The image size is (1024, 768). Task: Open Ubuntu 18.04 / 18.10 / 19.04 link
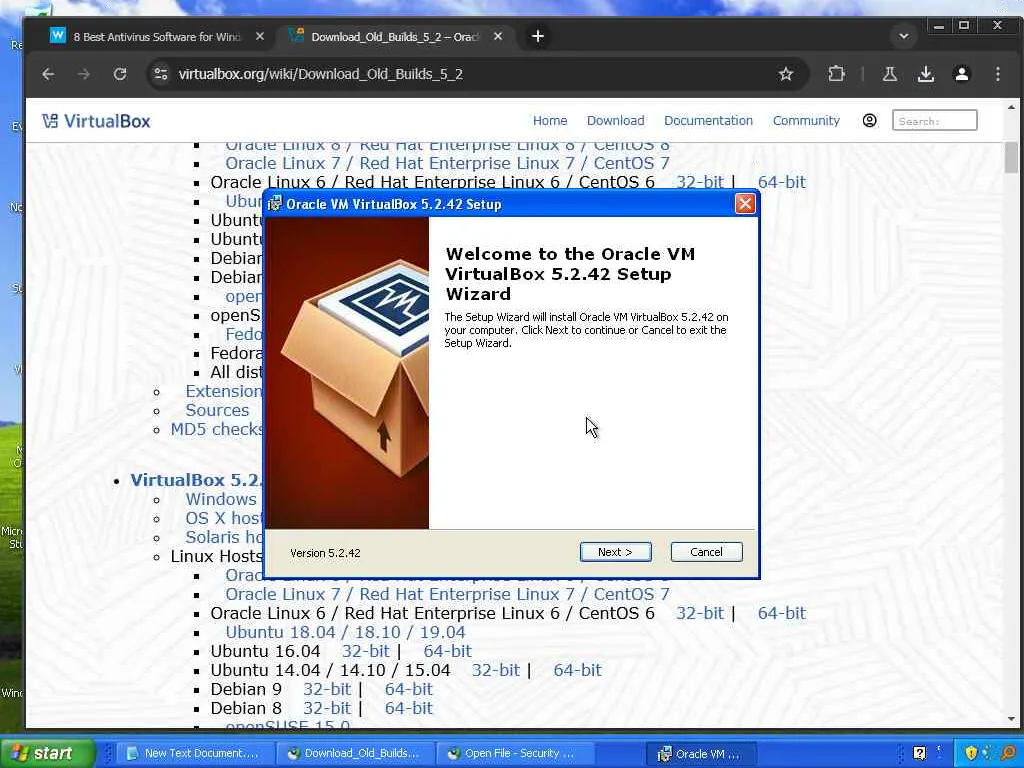pyautogui.click(x=345, y=632)
